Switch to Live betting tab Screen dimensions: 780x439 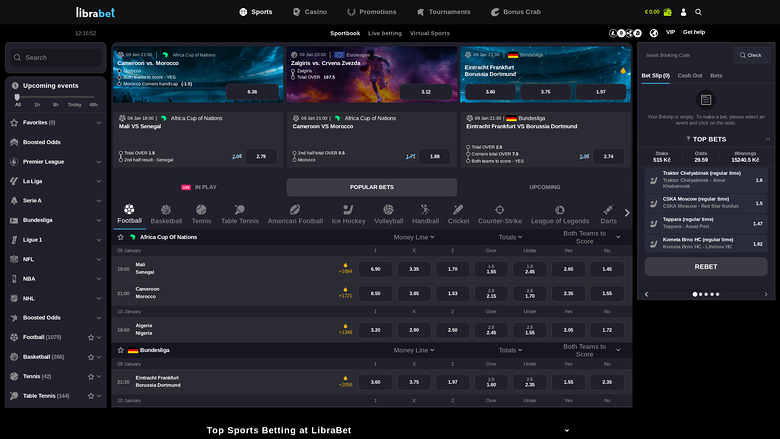click(x=385, y=33)
